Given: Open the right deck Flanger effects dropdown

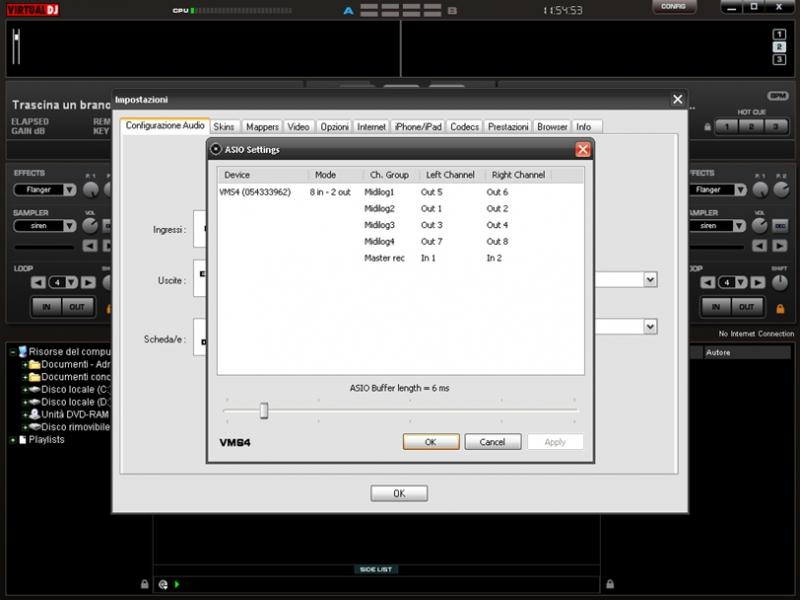Looking at the screenshot, I should pos(740,190).
